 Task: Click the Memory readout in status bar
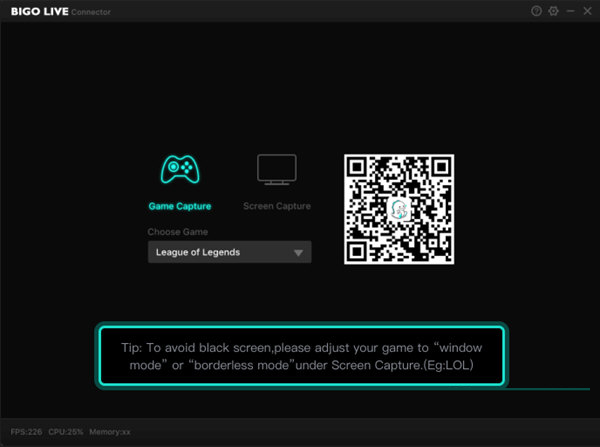coord(110,432)
